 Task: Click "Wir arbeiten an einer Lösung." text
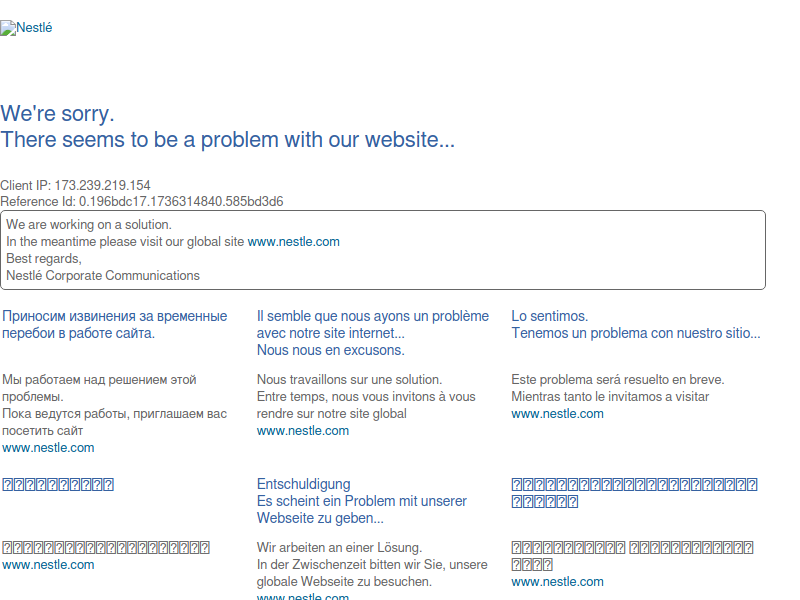339,547
